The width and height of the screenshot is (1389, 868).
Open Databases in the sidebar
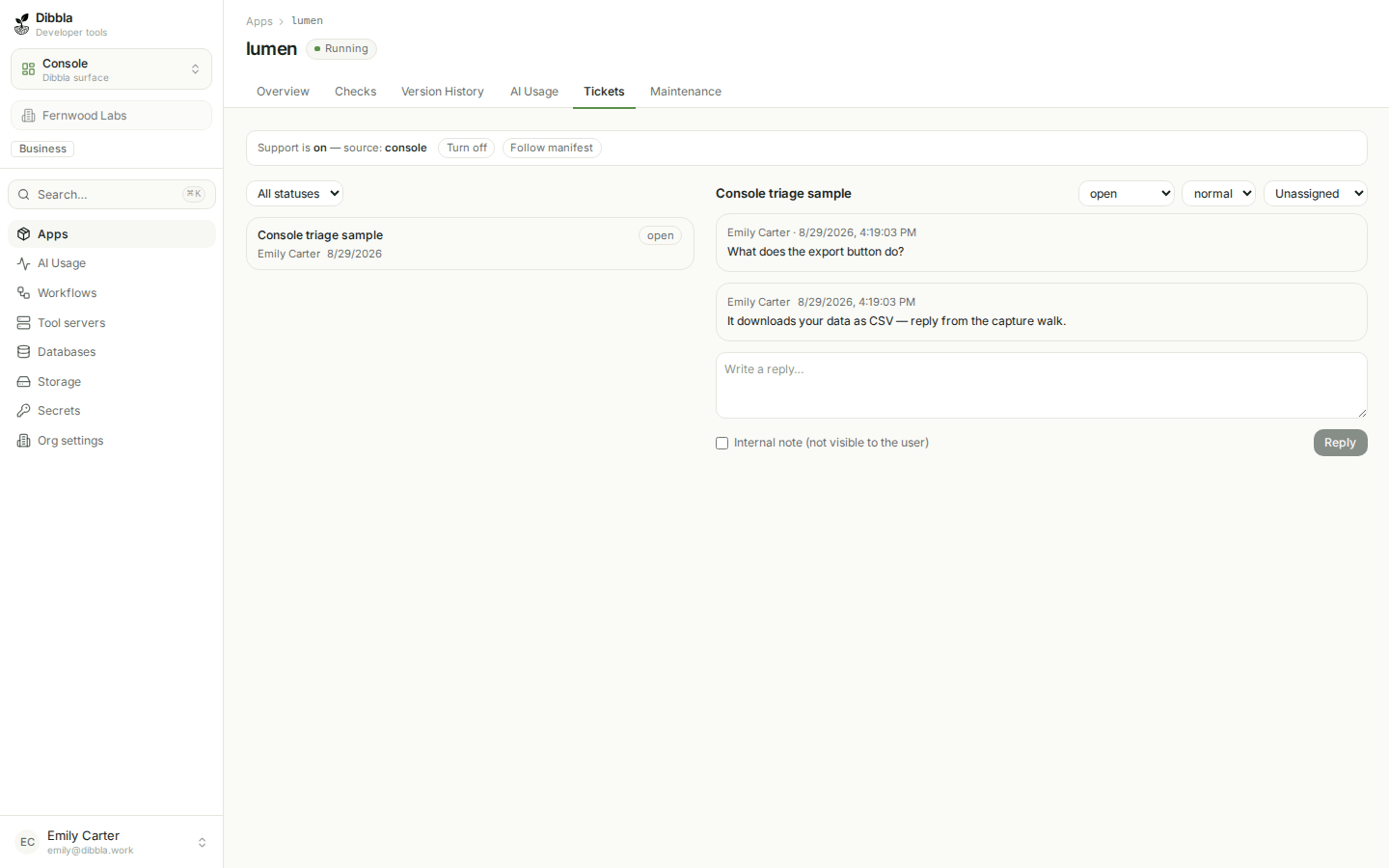[x=112, y=352]
